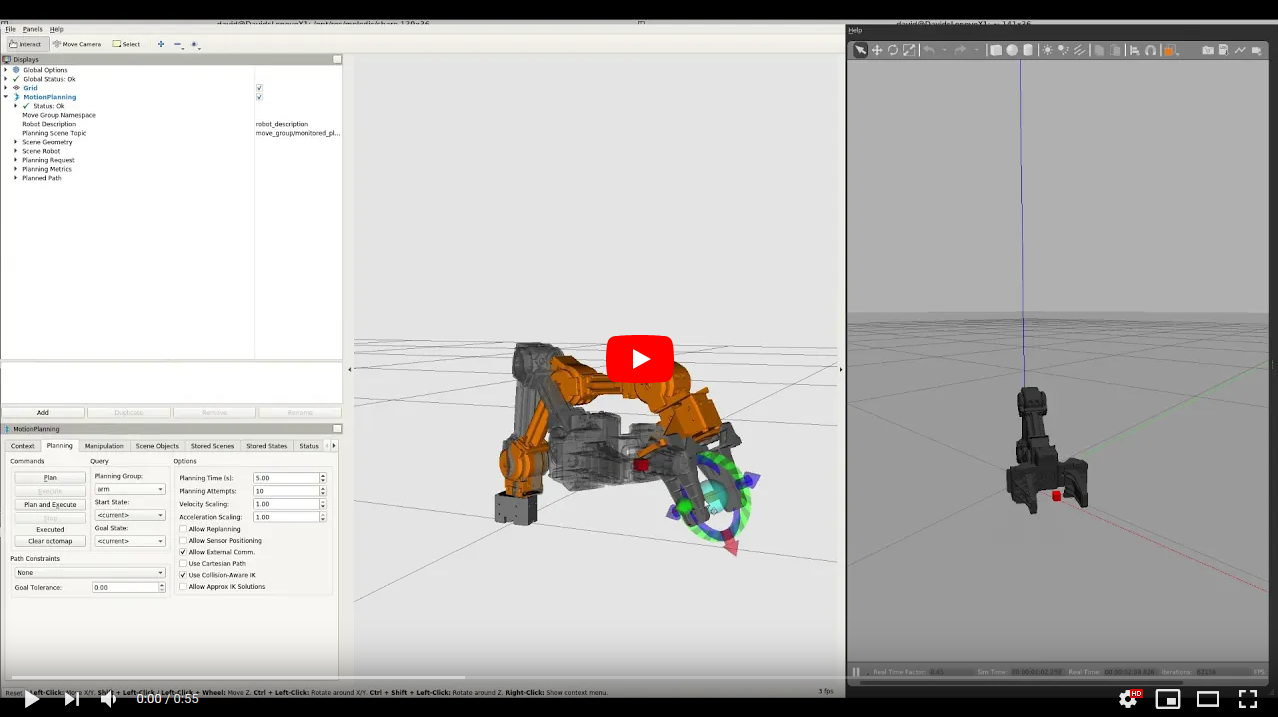Enable Use Cartesian Path checkbox

tap(183, 563)
